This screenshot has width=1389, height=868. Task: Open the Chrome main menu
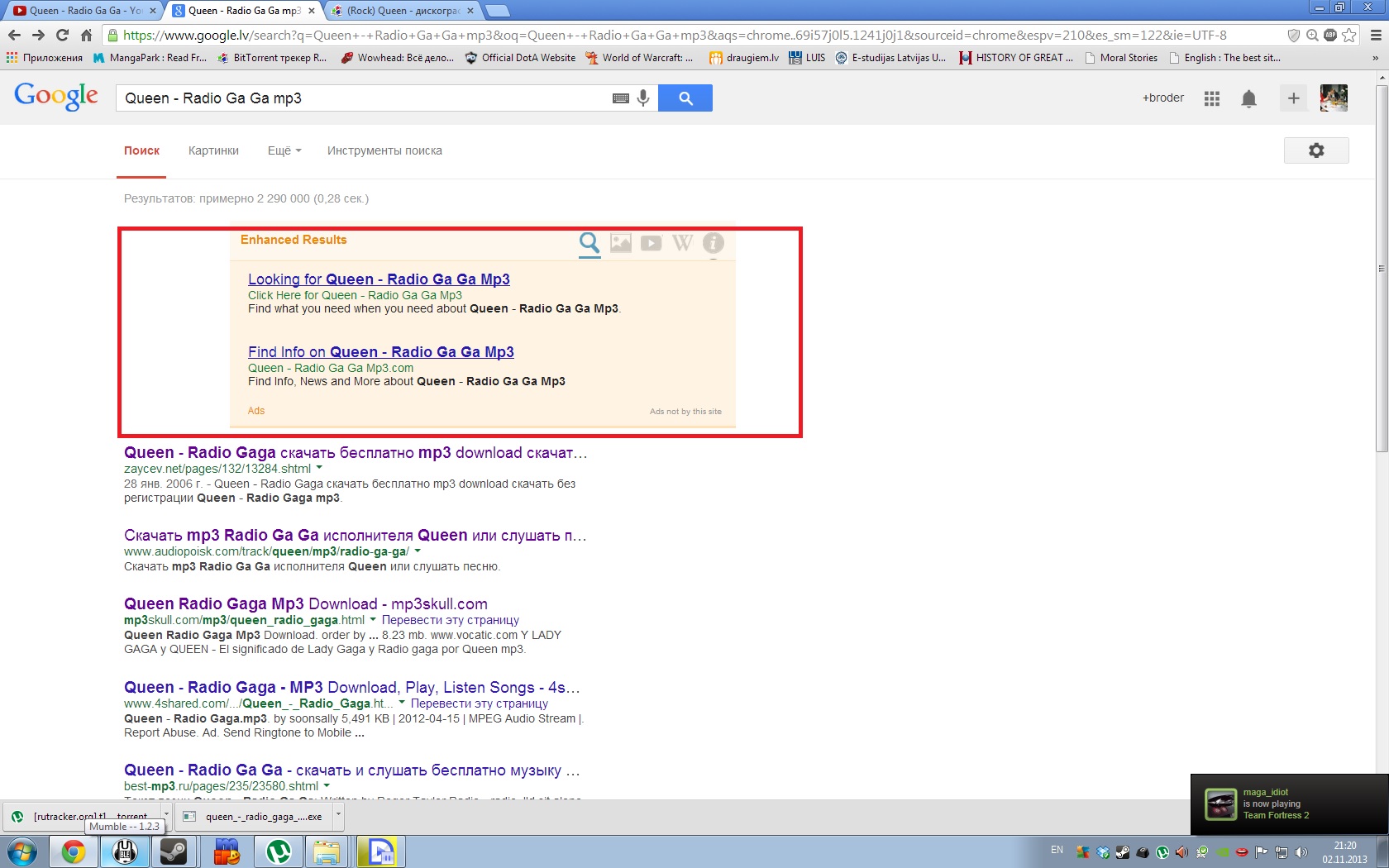tap(1376, 35)
